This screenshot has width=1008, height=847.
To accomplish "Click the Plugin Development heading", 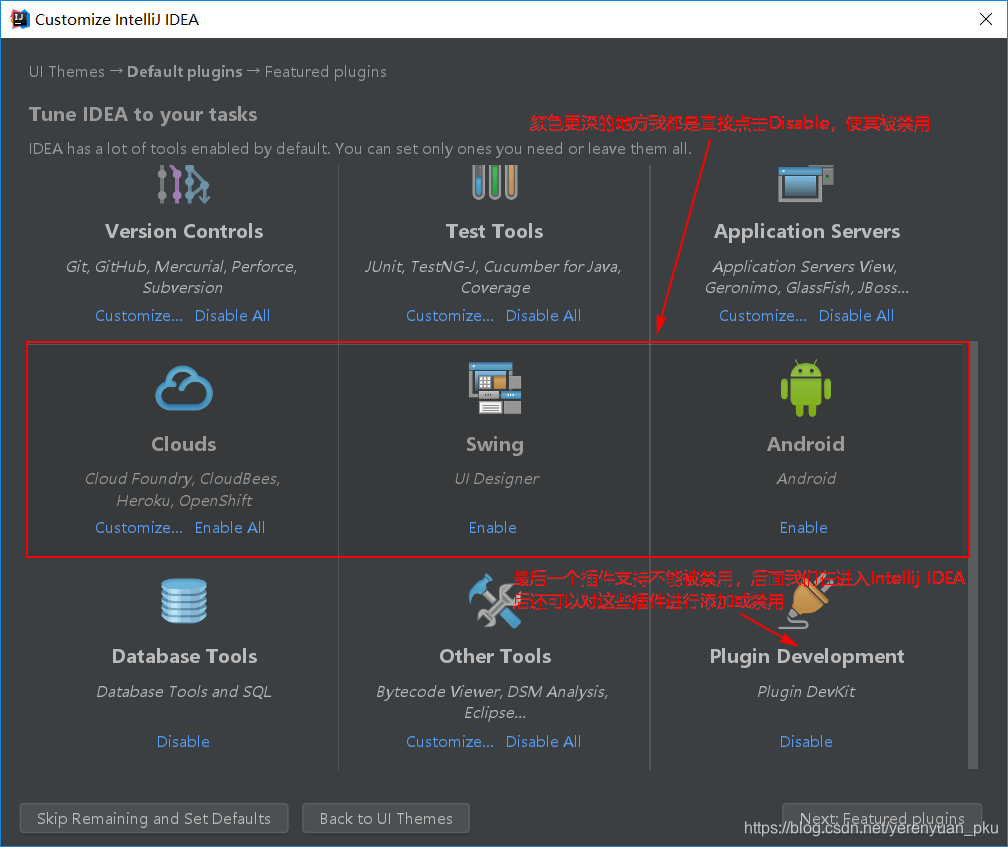I will 807,656.
